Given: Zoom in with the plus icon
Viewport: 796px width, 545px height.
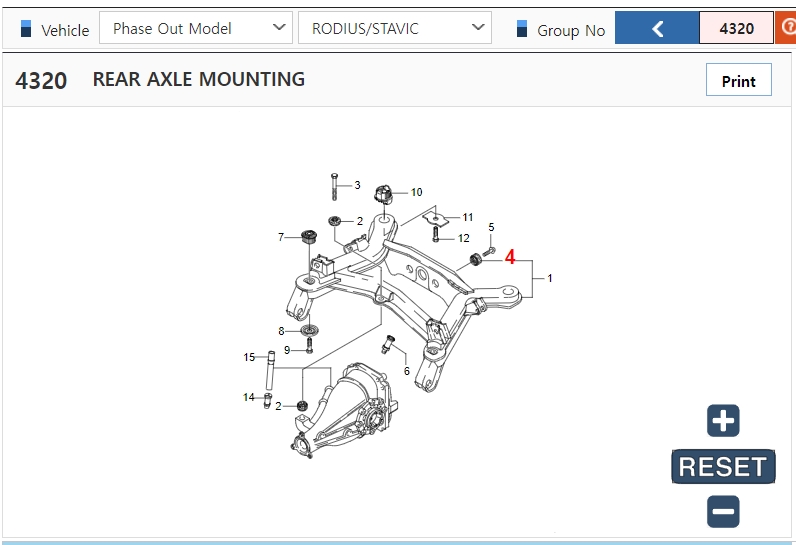Looking at the screenshot, I should [x=723, y=421].
